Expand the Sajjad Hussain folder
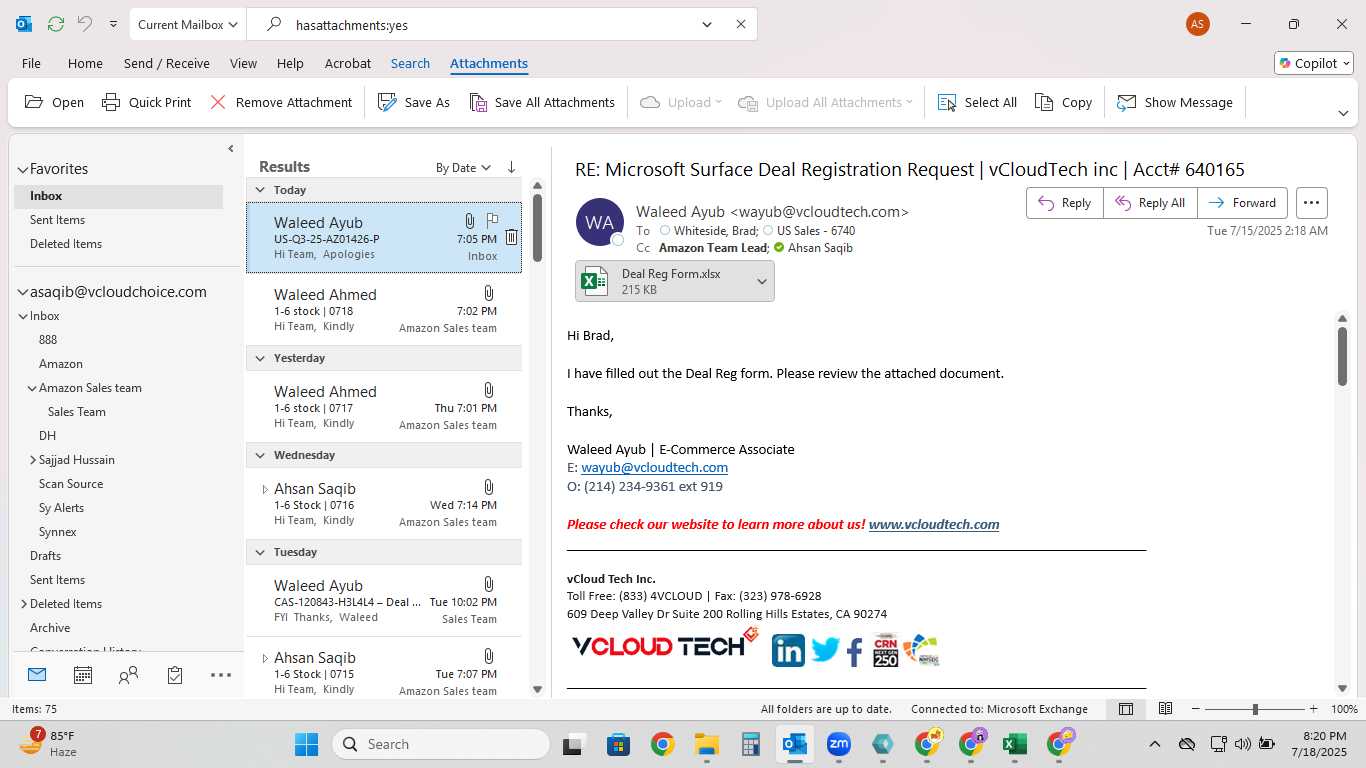This screenshot has width=1366, height=768. (33, 460)
